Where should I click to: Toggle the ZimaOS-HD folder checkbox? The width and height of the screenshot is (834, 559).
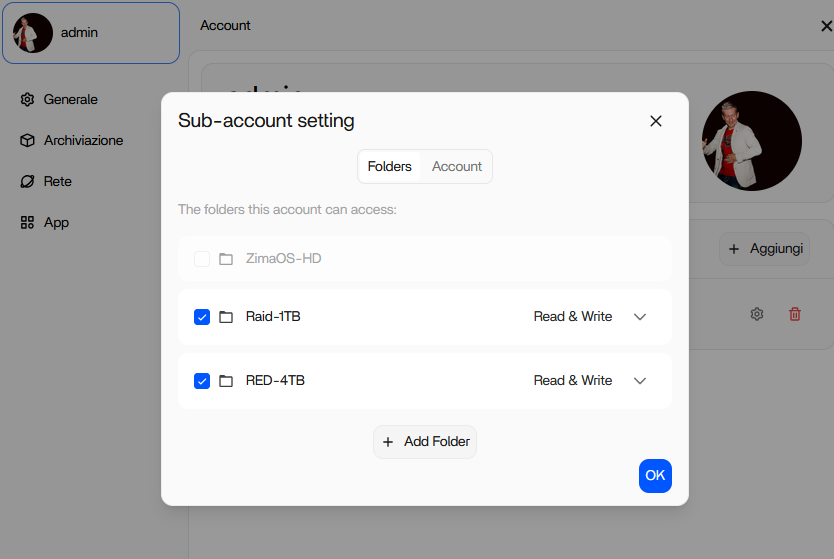point(202,259)
